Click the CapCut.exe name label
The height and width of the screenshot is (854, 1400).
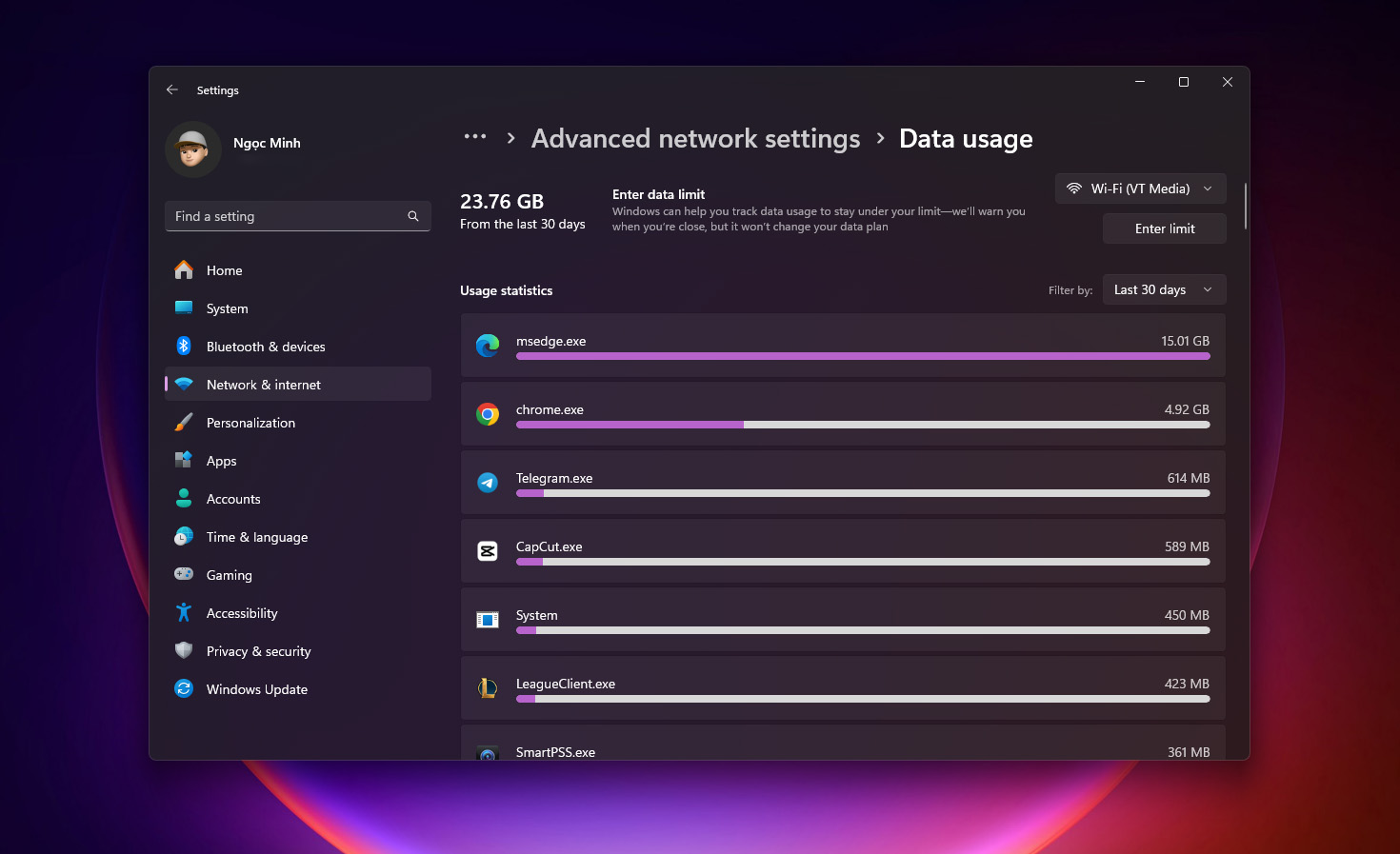549,546
